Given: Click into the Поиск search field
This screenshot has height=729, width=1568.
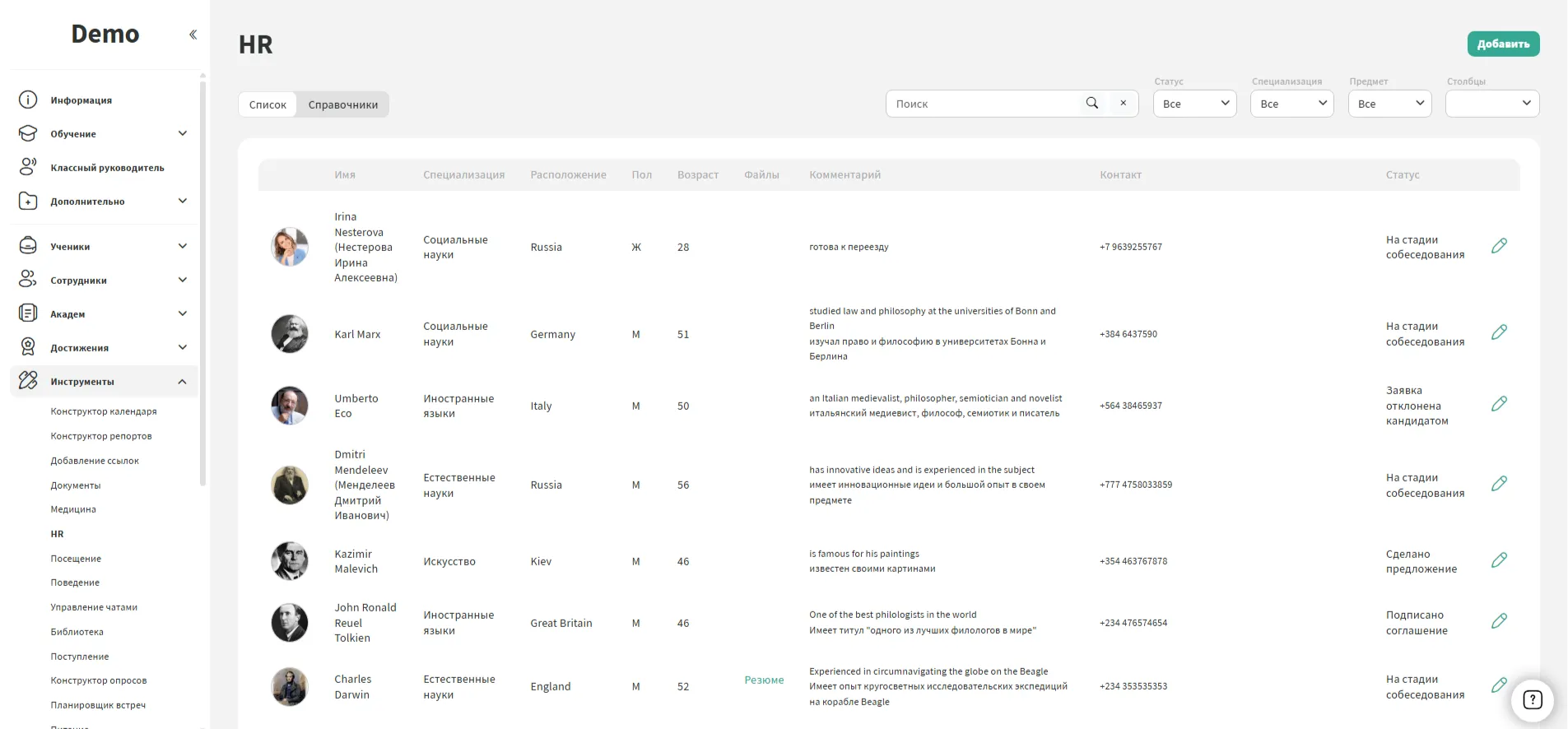Looking at the screenshot, I should [984, 104].
